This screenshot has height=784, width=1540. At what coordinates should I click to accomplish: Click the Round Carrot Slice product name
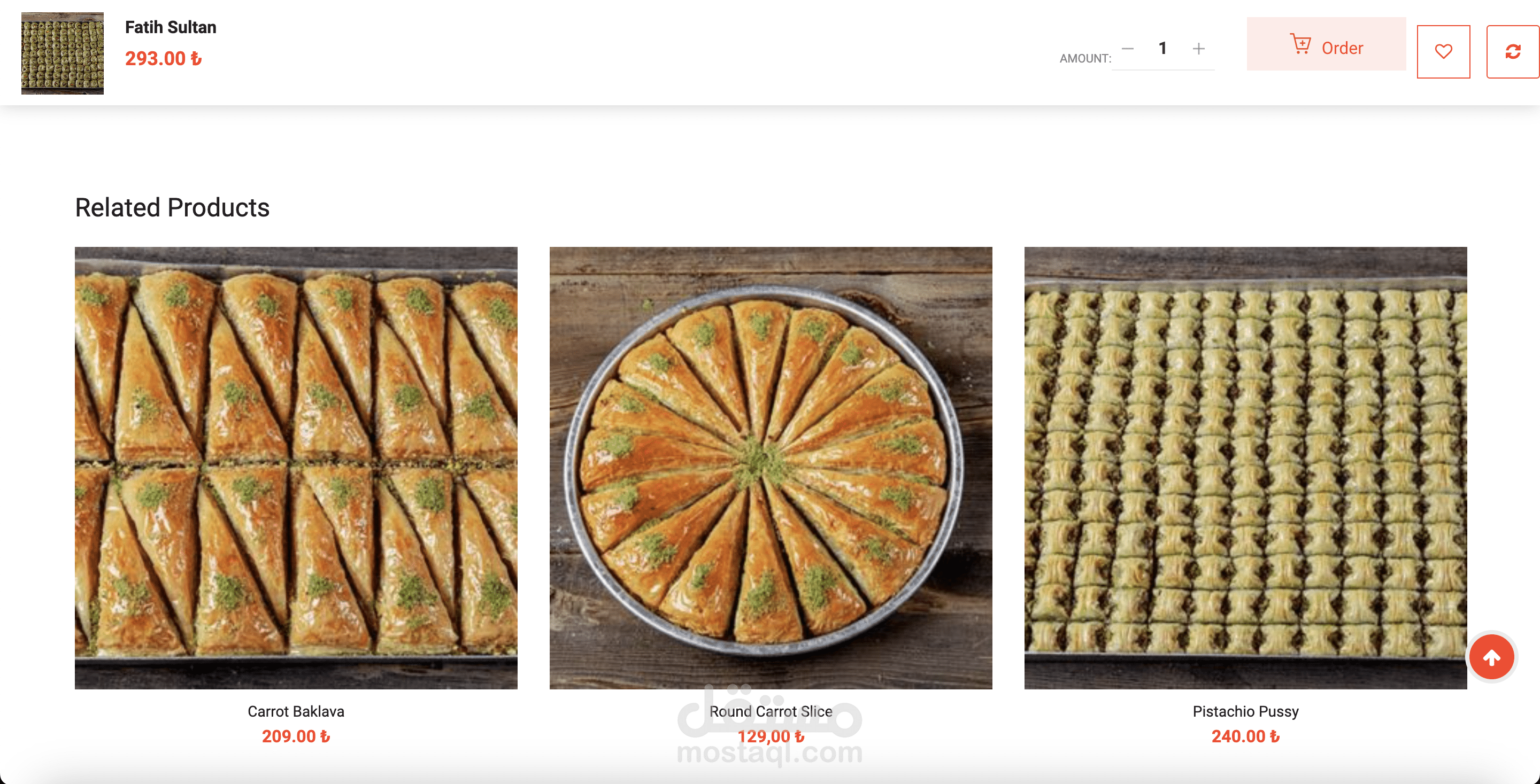[x=771, y=711]
